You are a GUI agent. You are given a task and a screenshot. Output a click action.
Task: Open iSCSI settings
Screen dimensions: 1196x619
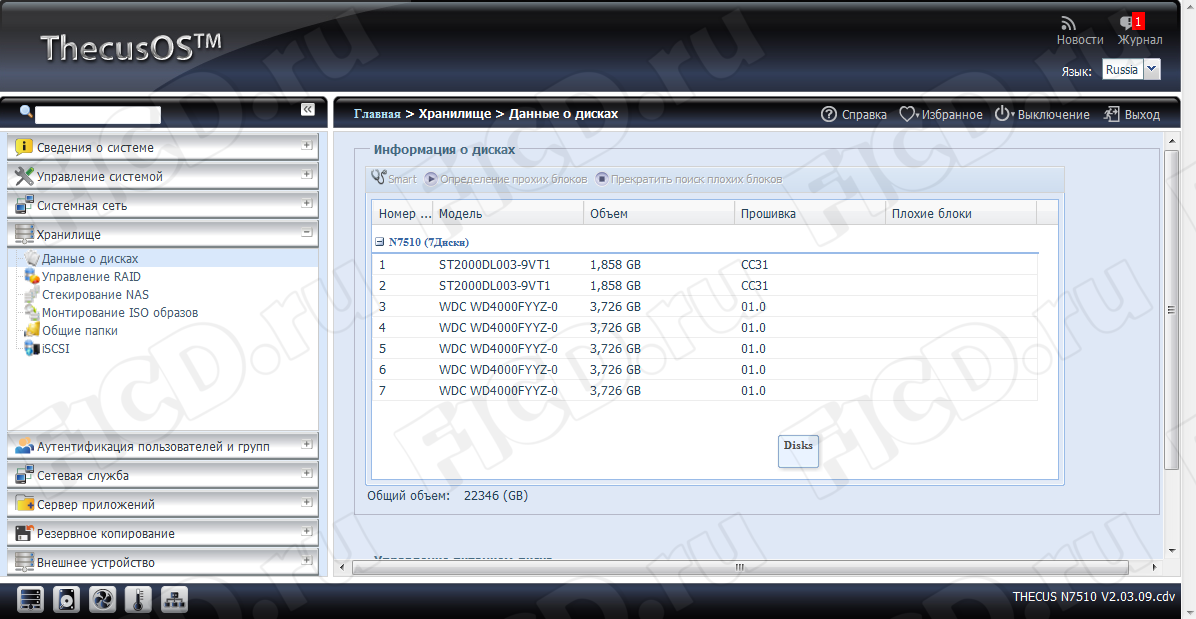click(56, 349)
